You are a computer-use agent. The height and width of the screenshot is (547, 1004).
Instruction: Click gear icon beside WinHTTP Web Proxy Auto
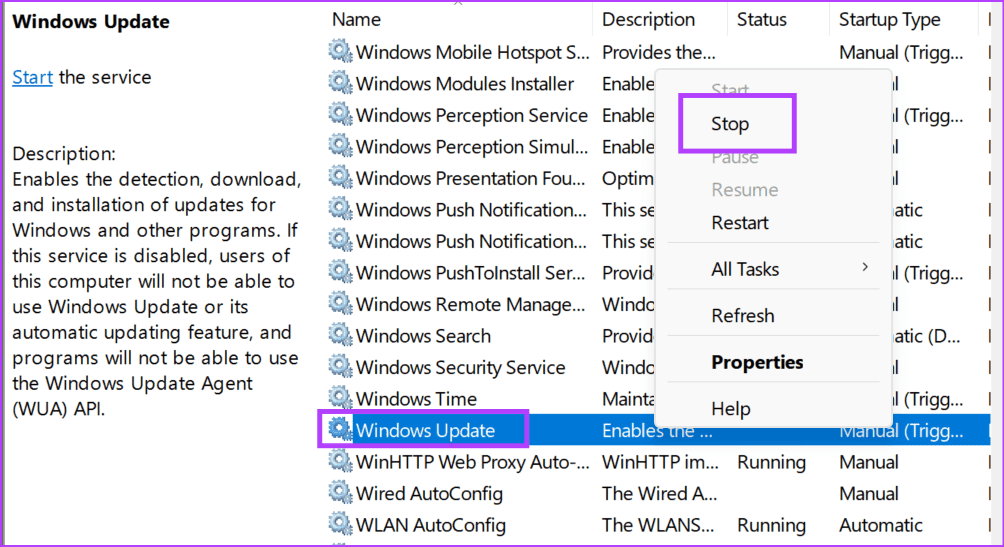[340, 461]
